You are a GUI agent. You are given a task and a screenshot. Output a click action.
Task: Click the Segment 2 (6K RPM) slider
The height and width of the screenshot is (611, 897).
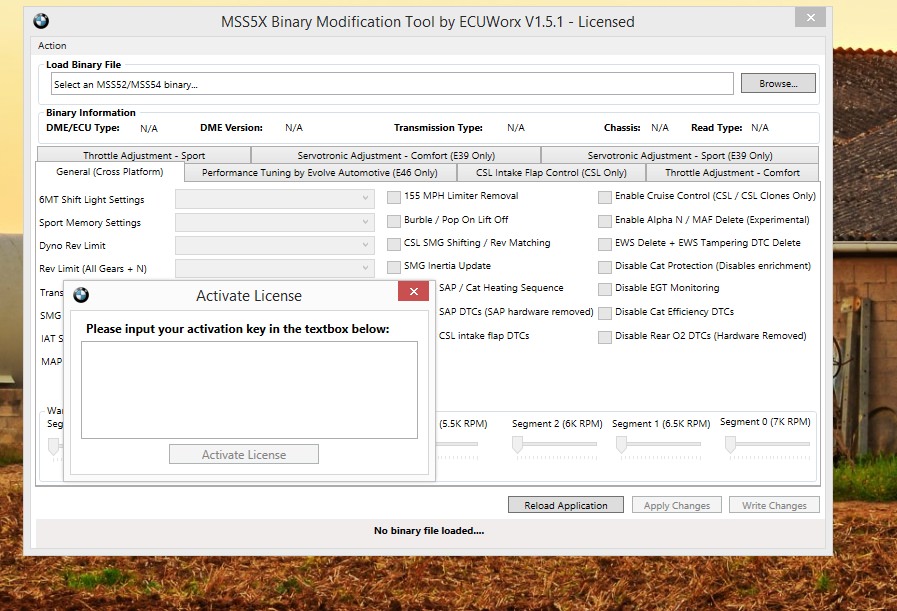coord(554,446)
